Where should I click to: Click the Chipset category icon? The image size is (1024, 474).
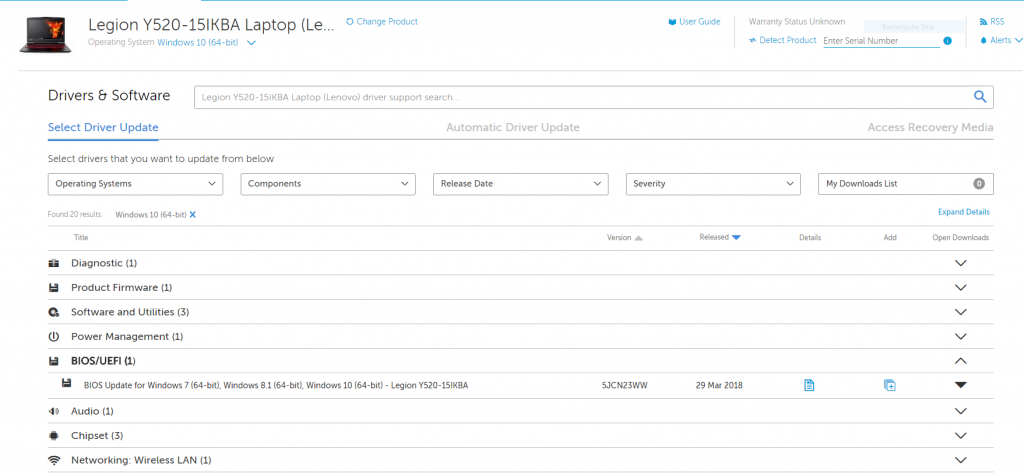(x=54, y=435)
